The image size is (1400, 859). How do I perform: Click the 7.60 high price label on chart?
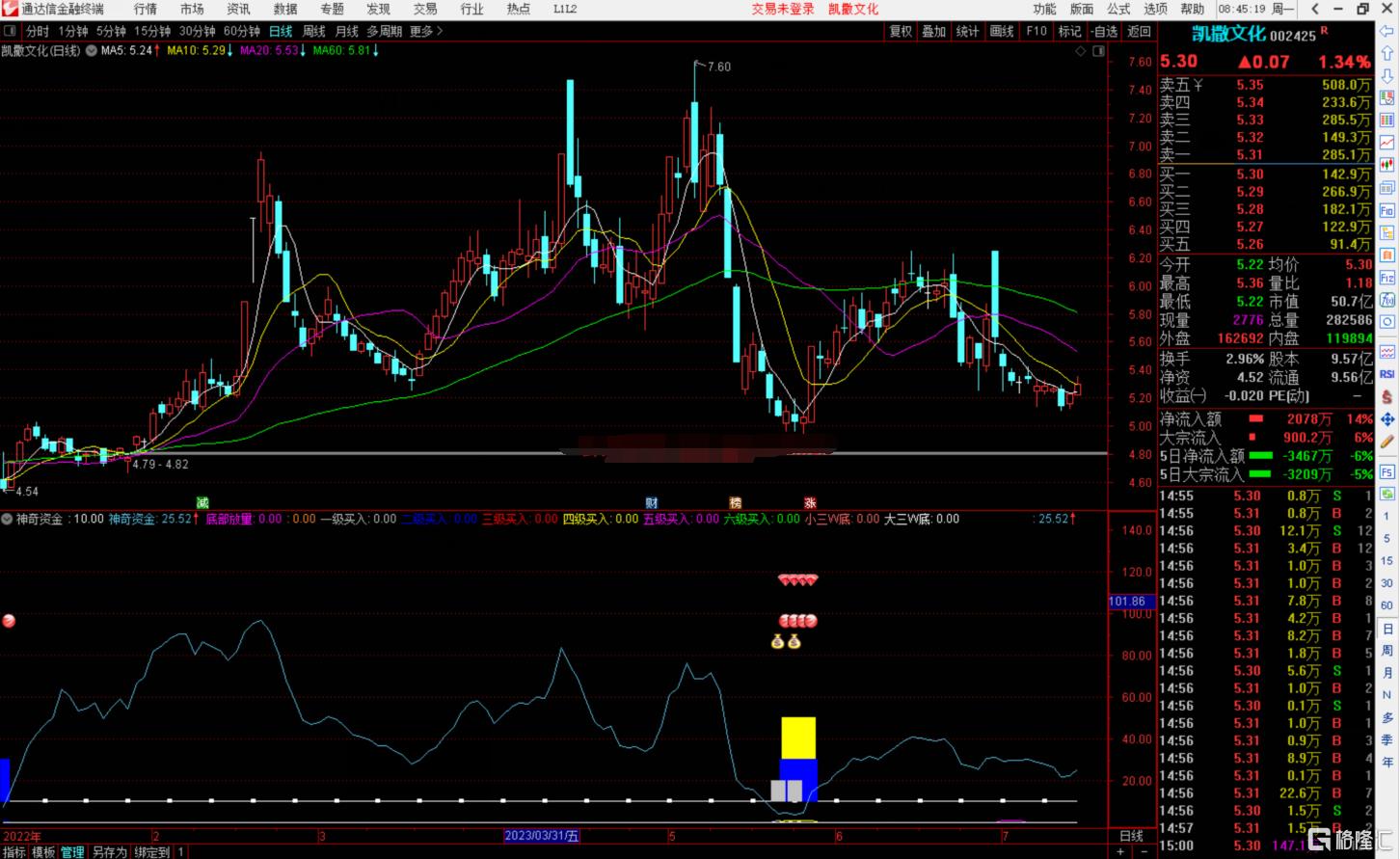719,67
